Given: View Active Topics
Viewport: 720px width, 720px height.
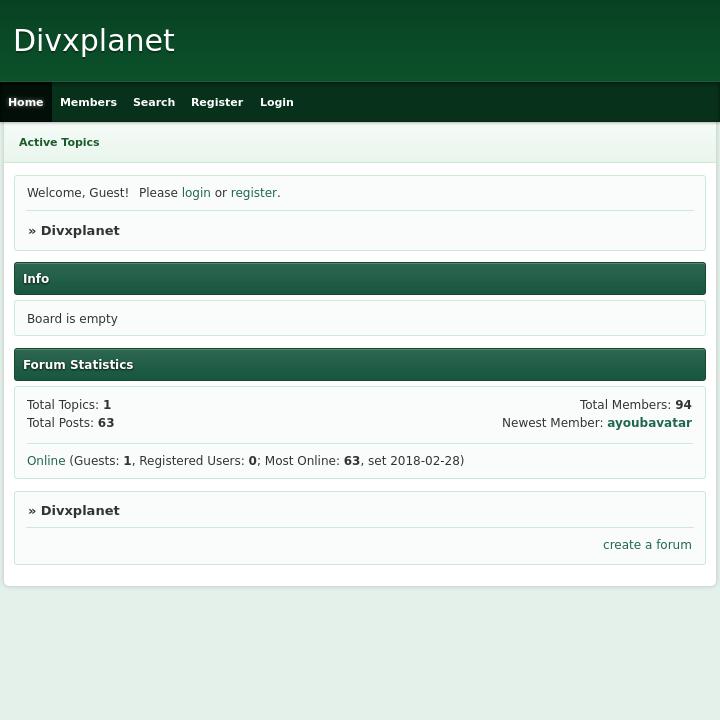Looking at the screenshot, I should (x=59, y=142).
